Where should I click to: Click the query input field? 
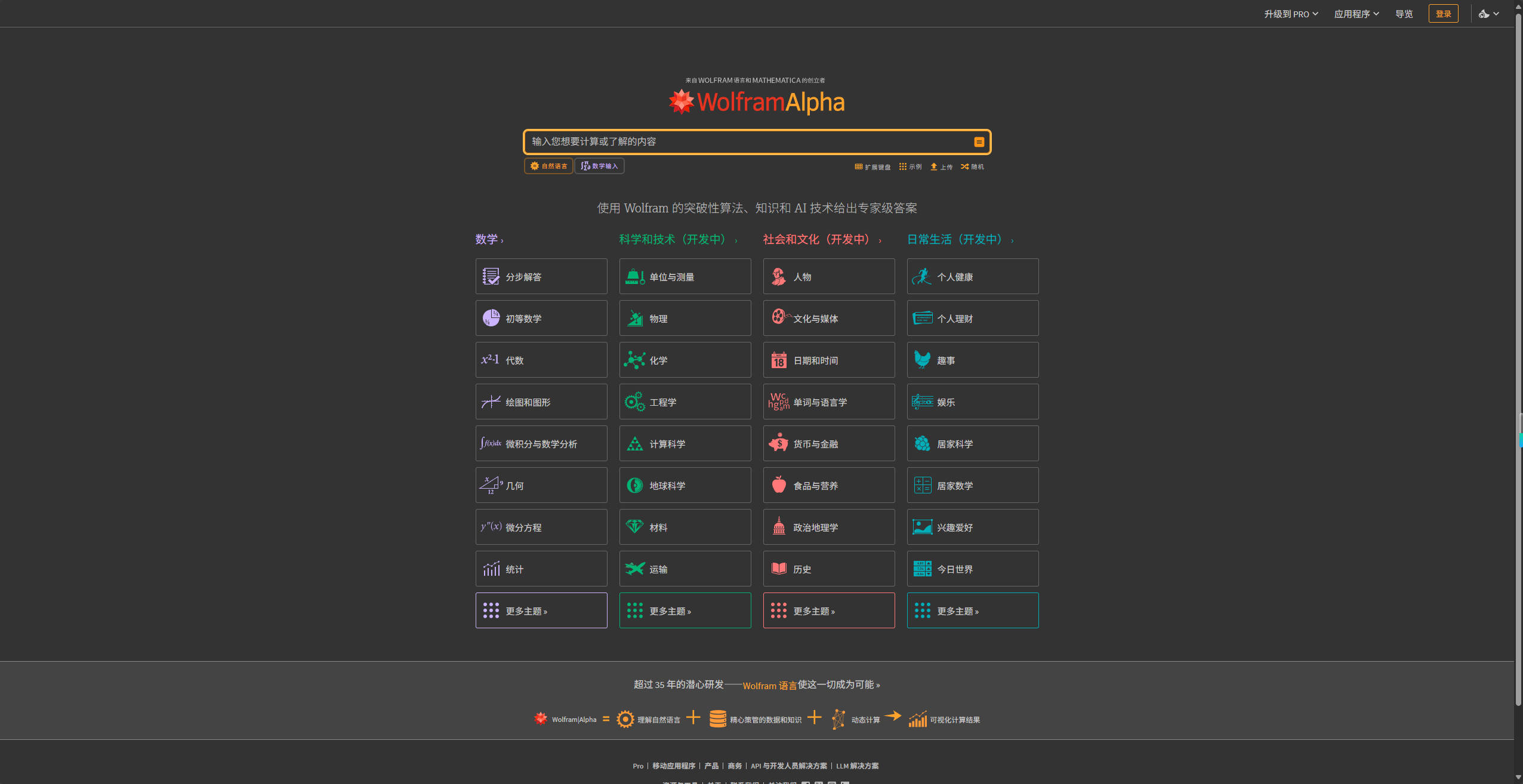coord(746,141)
